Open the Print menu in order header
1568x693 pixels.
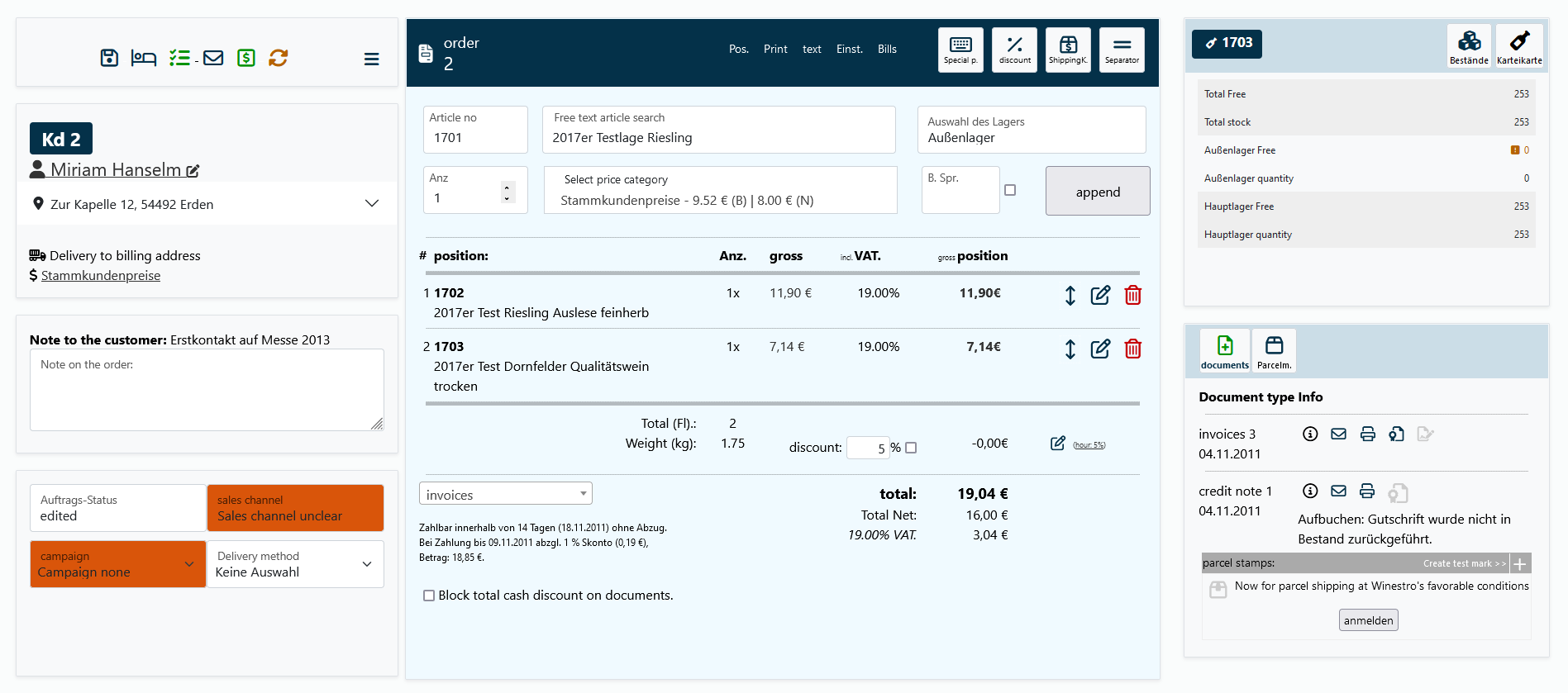[774, 49]
